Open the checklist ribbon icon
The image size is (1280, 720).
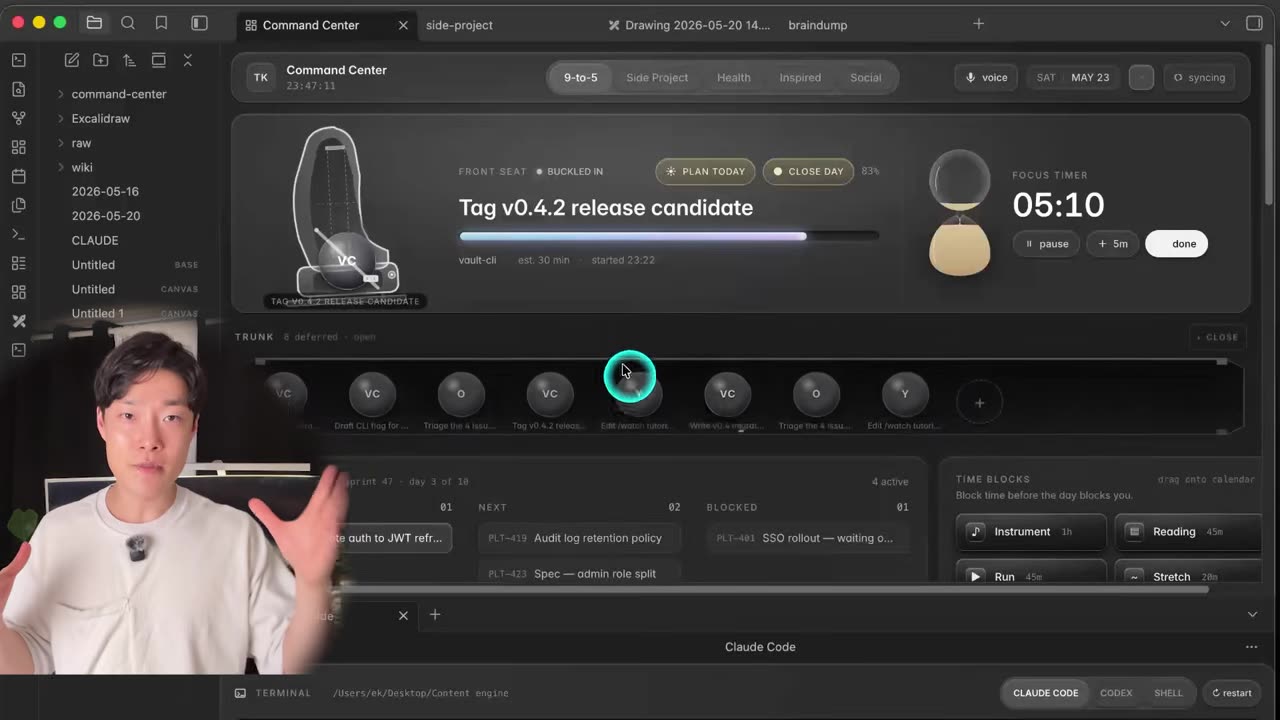(x=18, y=263)
